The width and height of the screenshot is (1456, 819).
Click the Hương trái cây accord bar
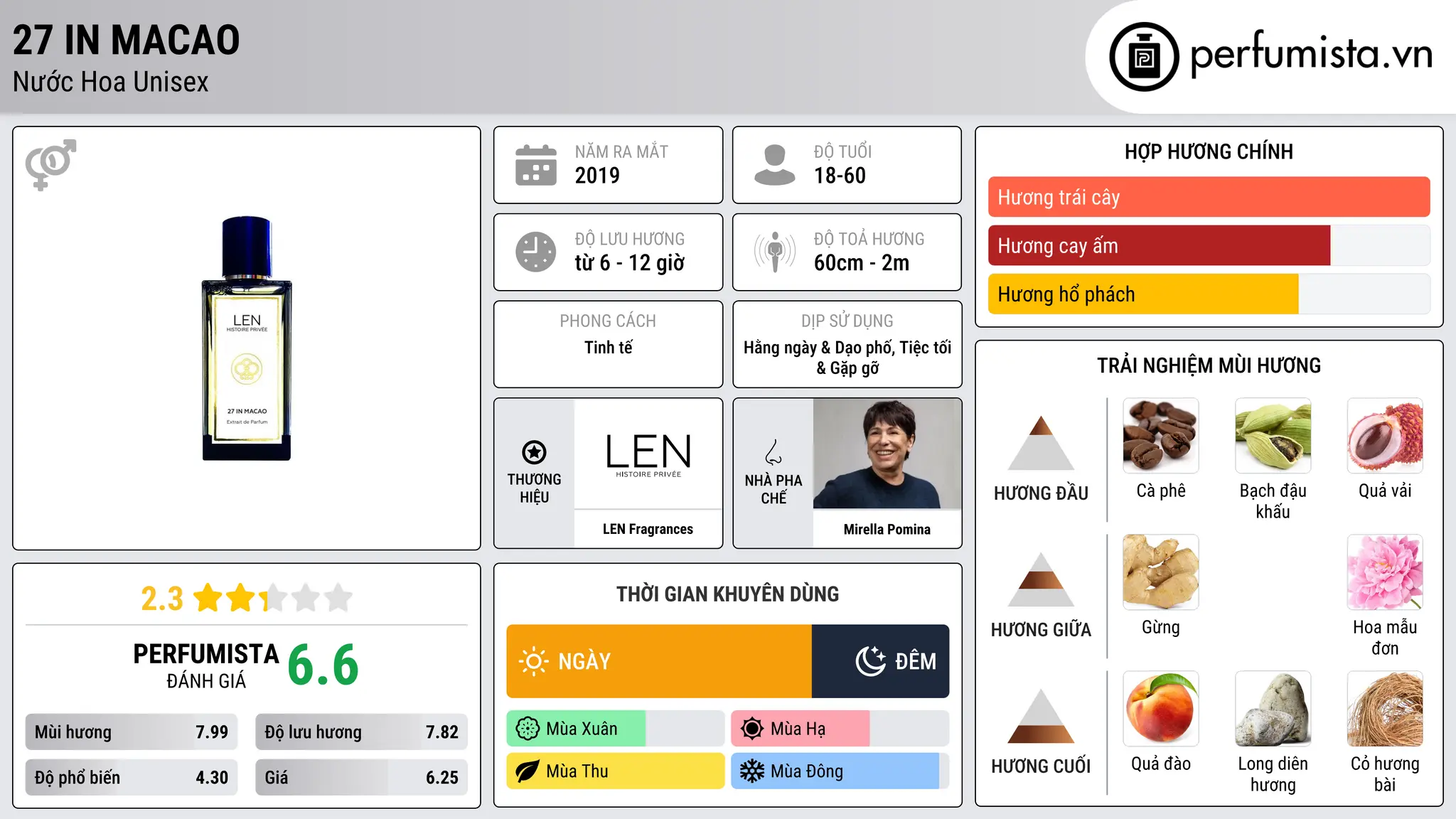(x=1209, y=197)
